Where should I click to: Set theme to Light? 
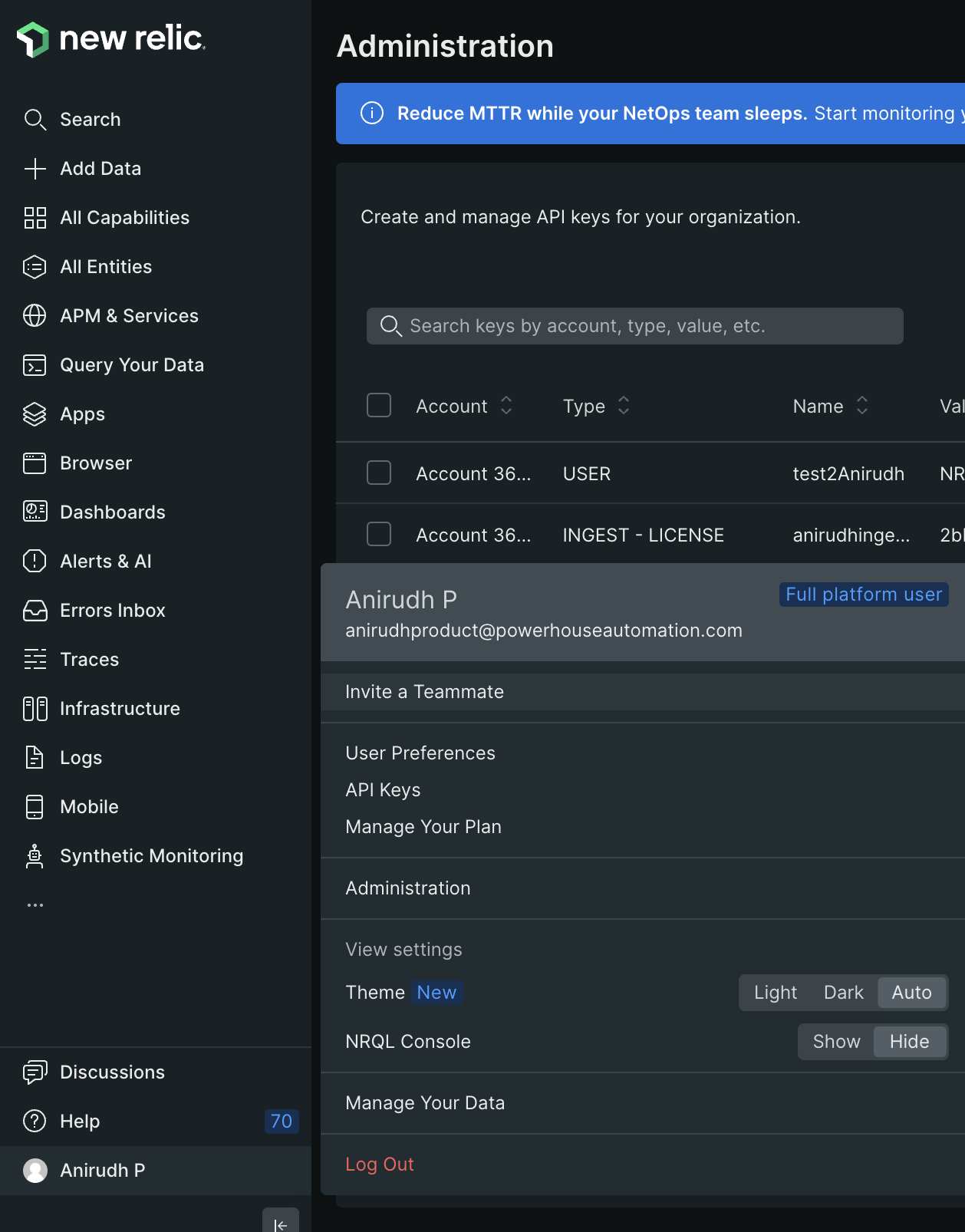click(x=776, y=993)
